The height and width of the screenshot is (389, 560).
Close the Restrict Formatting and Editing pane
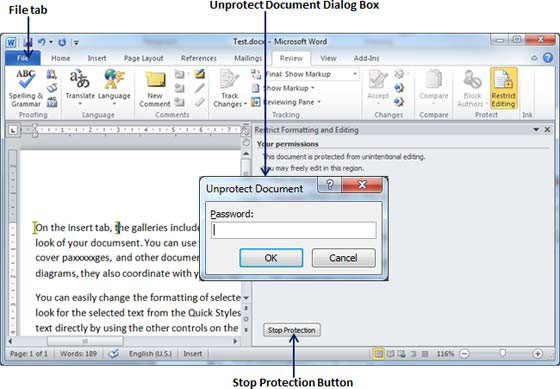[547, 130]
